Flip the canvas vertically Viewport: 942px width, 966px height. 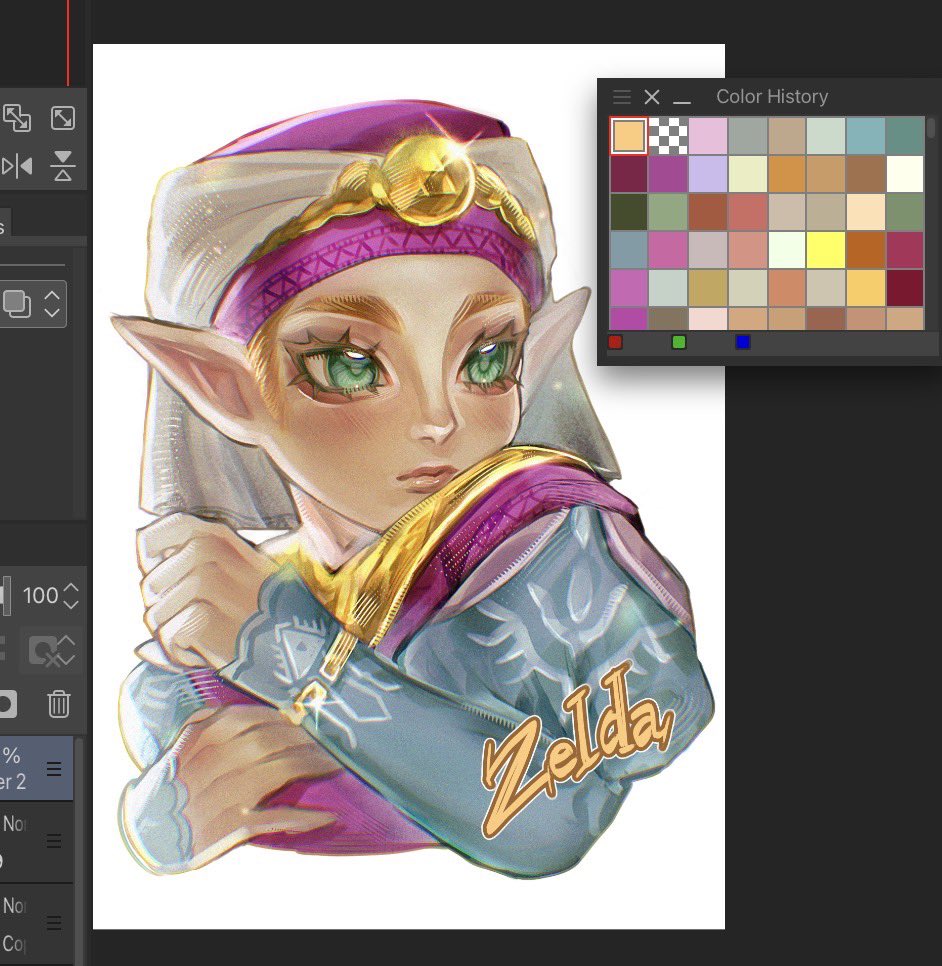click(63, 166)
